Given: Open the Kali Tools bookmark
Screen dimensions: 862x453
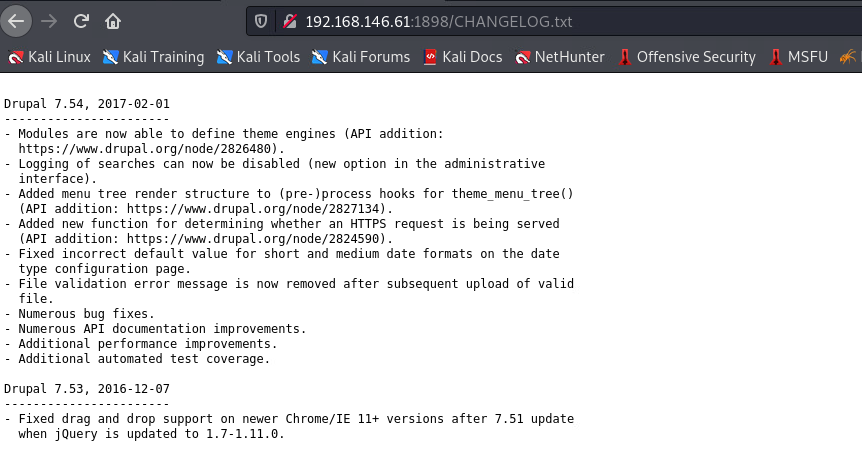Looking at the screenshot, I should tap(258, 57).
